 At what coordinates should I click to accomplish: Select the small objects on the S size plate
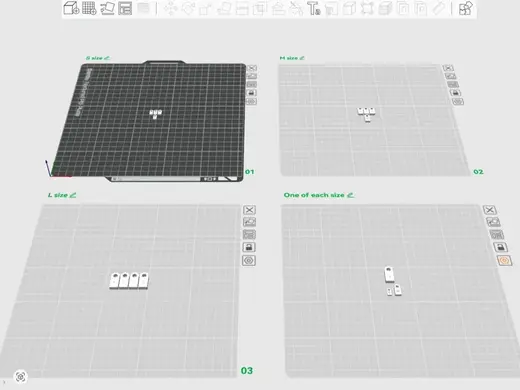pyautogui.click(x=155, y=114)
